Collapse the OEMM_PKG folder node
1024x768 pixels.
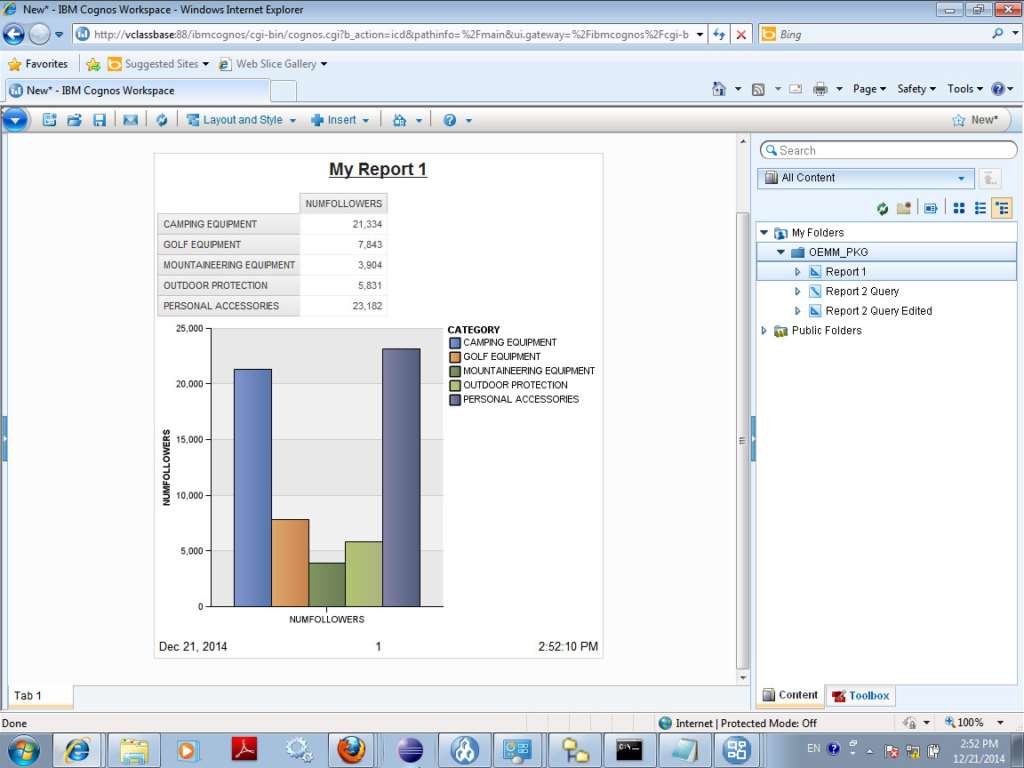(x=780, y=252)
